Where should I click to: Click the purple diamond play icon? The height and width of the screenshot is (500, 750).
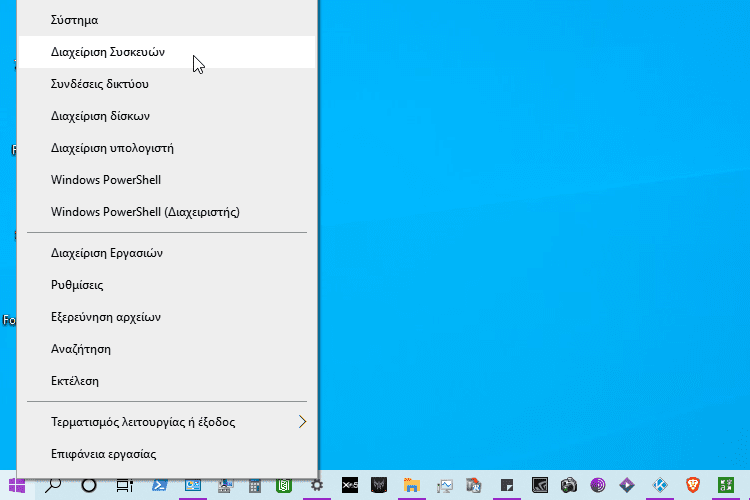click(627, 486)
